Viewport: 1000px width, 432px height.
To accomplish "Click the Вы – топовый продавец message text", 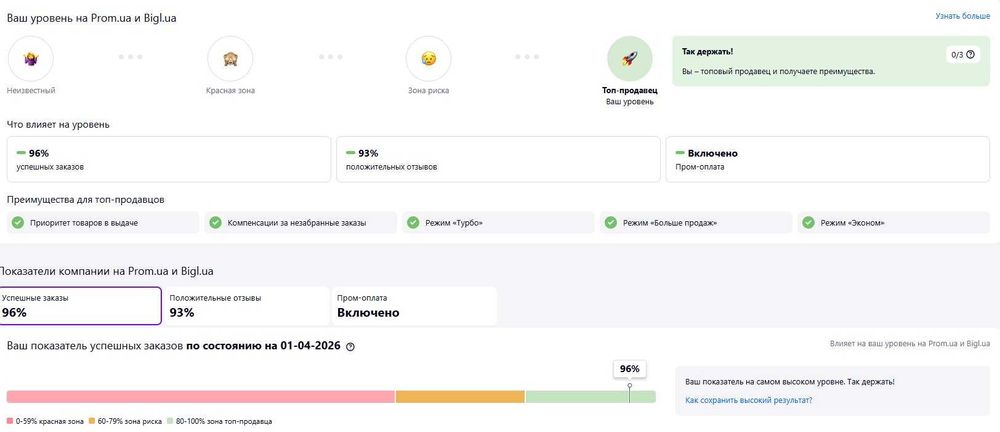I will (x=778, y=72).
